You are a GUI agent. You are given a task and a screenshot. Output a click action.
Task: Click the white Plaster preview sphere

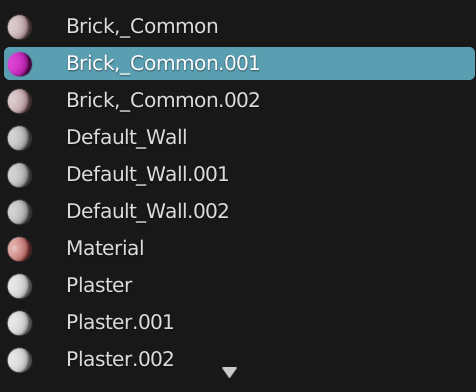[x=20, y=286]
